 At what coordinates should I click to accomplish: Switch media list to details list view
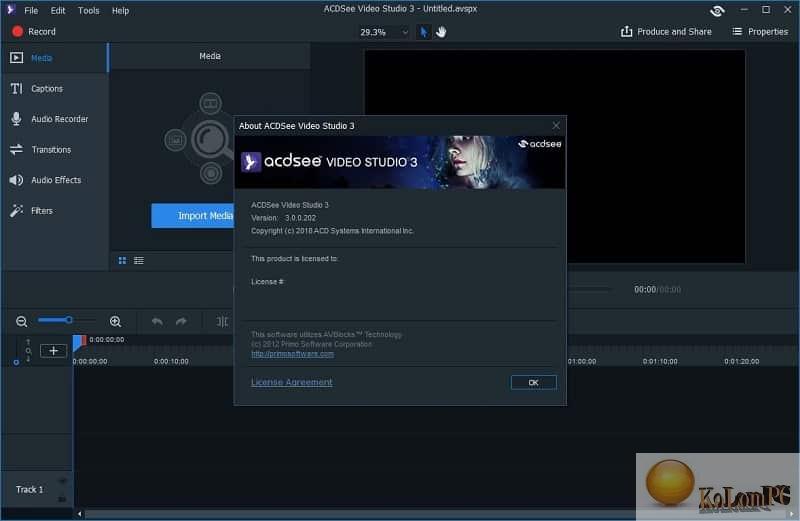pos(139,261)
